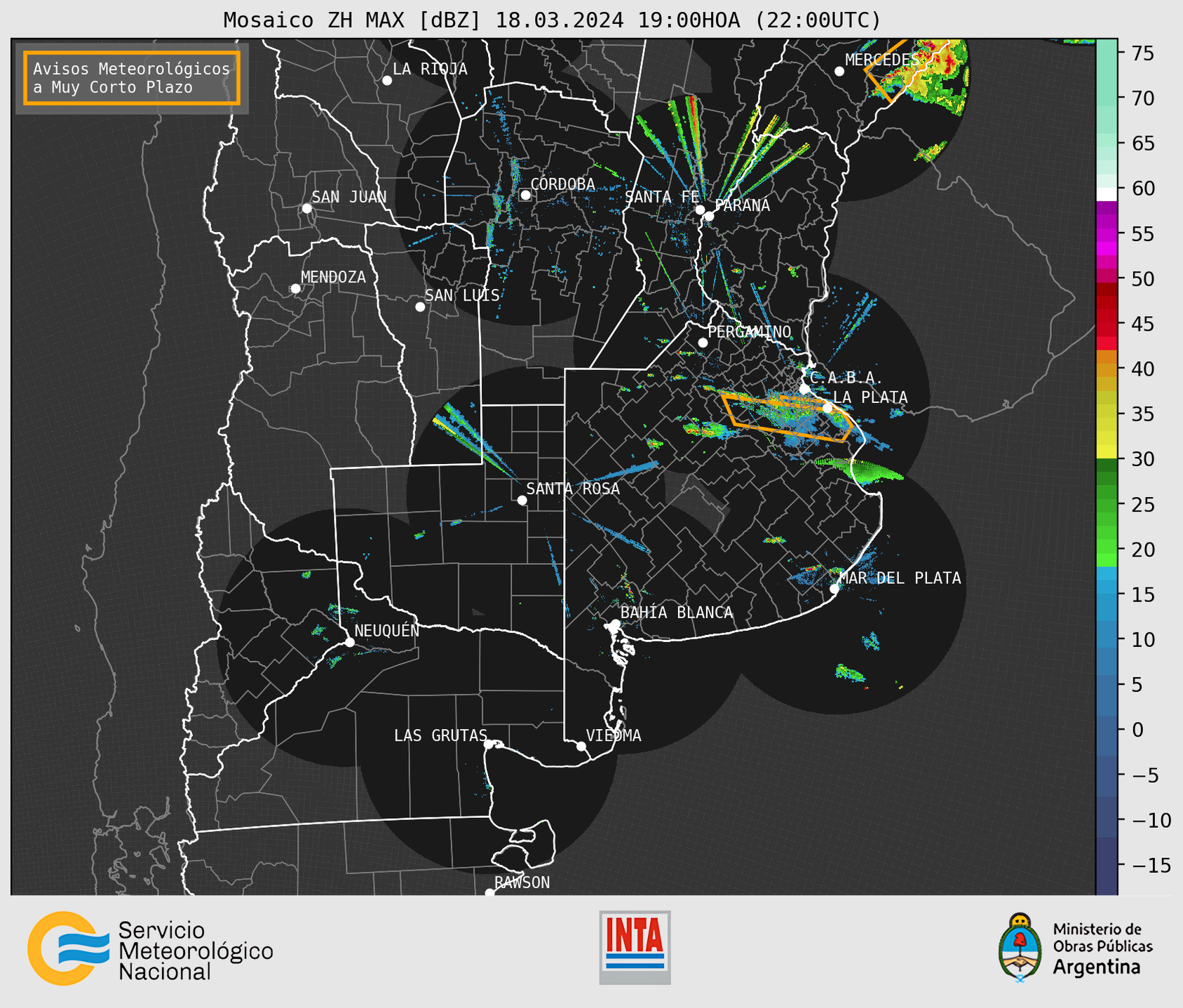Click the NEUQUÉN city label
The image size is (1183, 1008).
coord(386,630)
